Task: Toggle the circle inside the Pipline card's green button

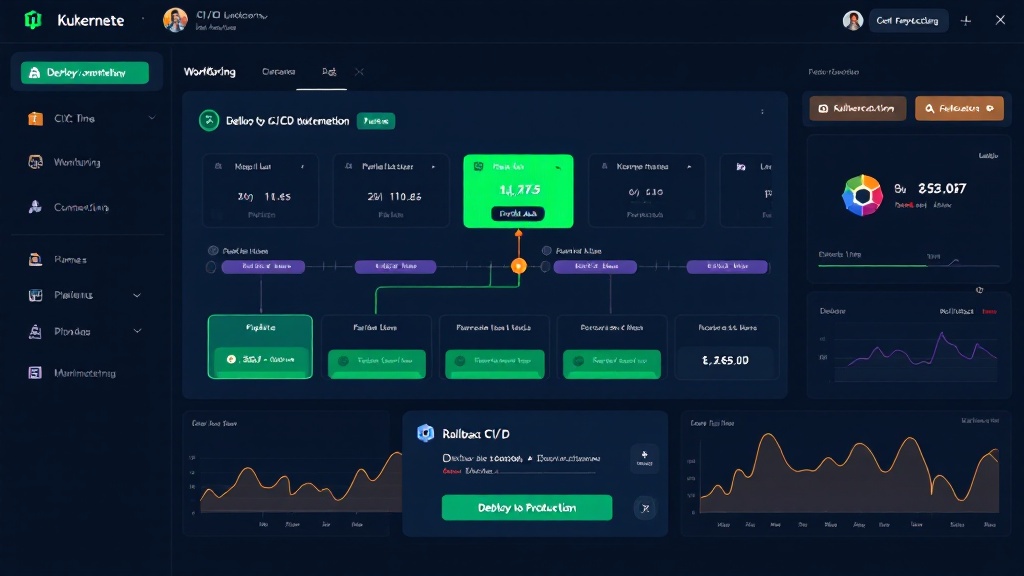Action: [x=231, y=359]
